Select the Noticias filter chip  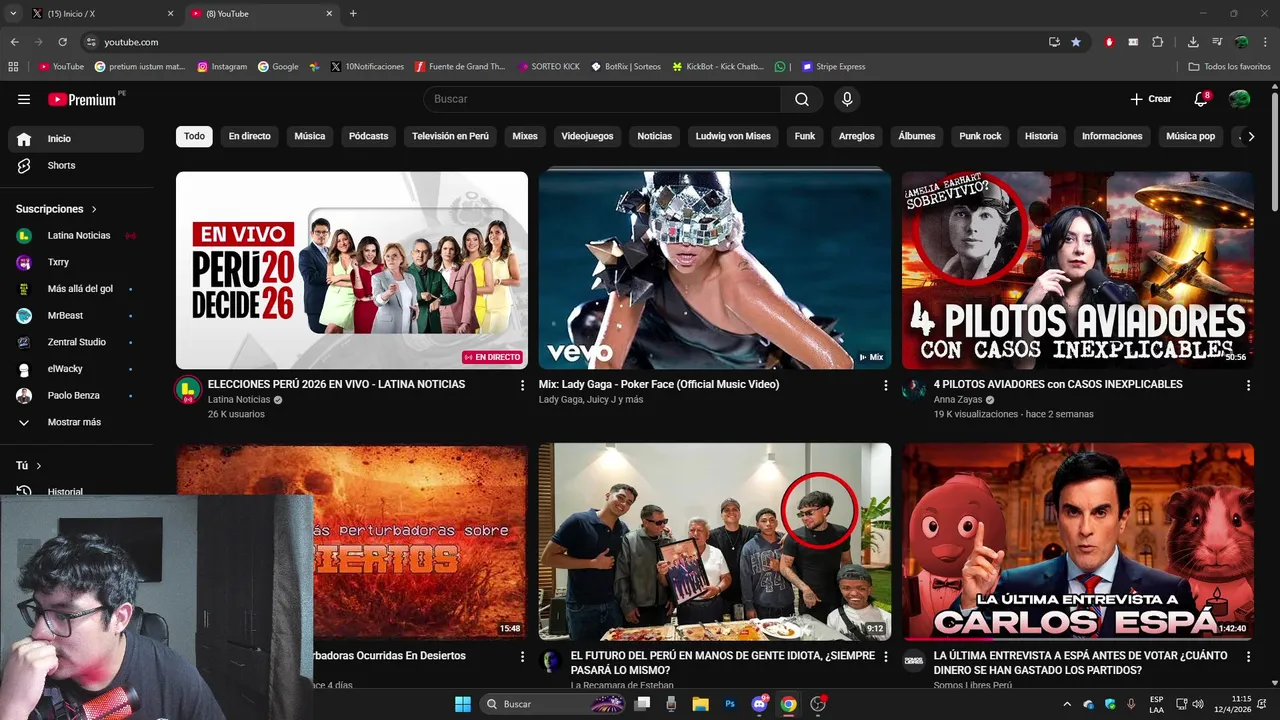pyautogui.click(x=655, y=136)
